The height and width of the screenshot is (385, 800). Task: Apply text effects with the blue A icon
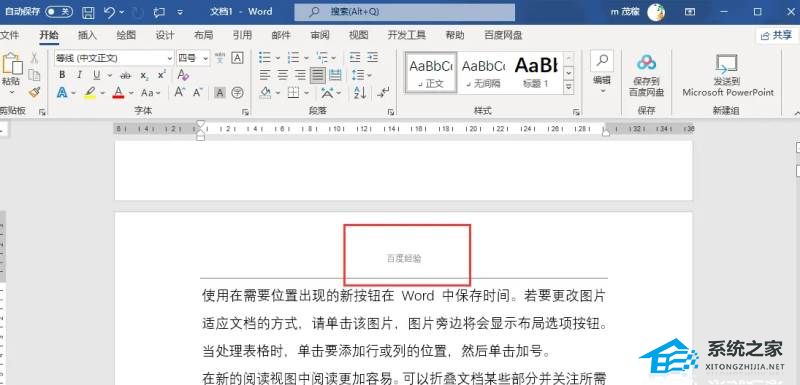click(x=62, y=93)
